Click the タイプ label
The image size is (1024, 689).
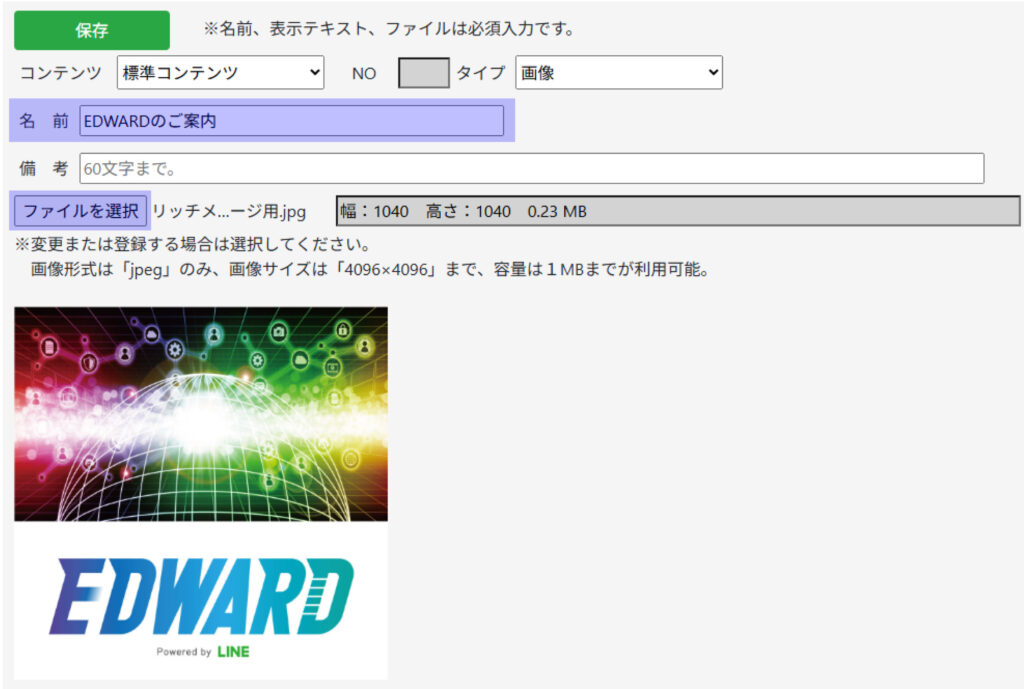tap(481, 72)
